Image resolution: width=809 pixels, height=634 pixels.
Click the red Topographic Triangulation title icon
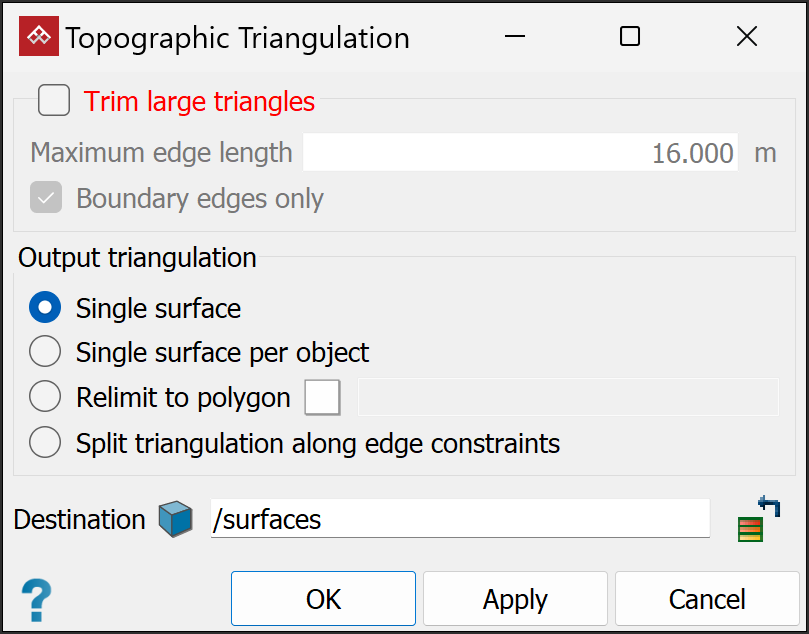coord(39,38)
